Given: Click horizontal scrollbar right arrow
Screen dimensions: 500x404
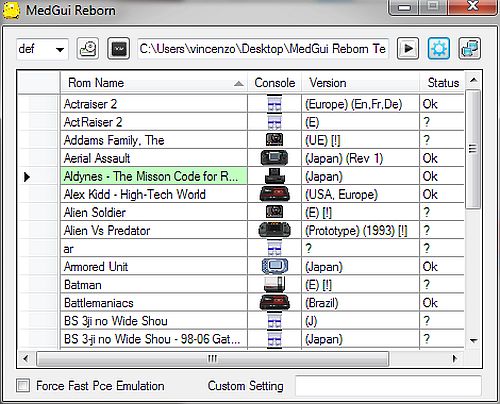Looking at the screenshot, I should (x=454, y=359).
